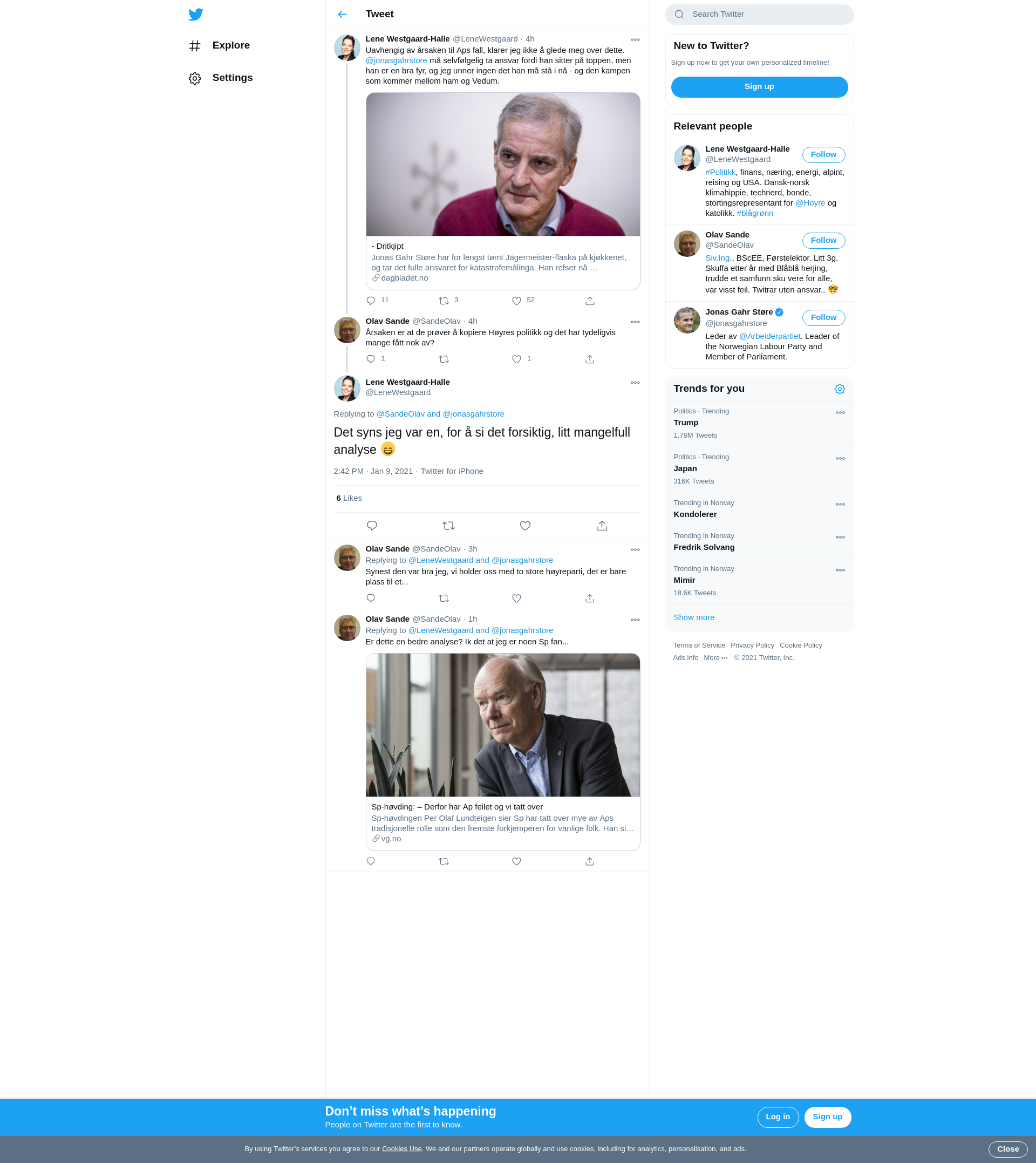This screenshot has width=1036, height=1163.
Task: Open more options on Lene's top tweet
Action: pos(635,39)
